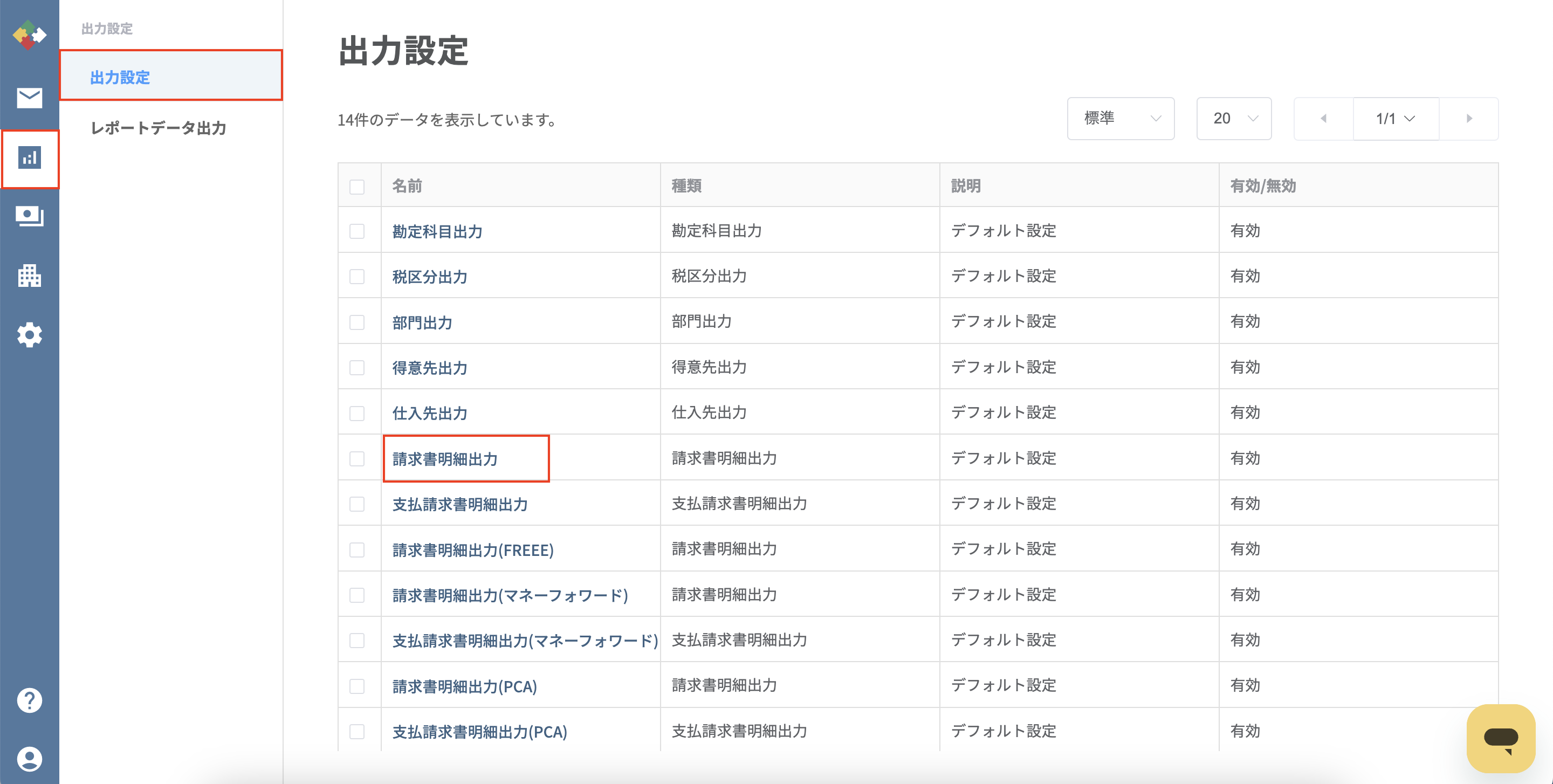1553x784 pixels.
Task: Check the 部門出力 row checkbox
Action: pyautogui.click(x=357, y=322)
